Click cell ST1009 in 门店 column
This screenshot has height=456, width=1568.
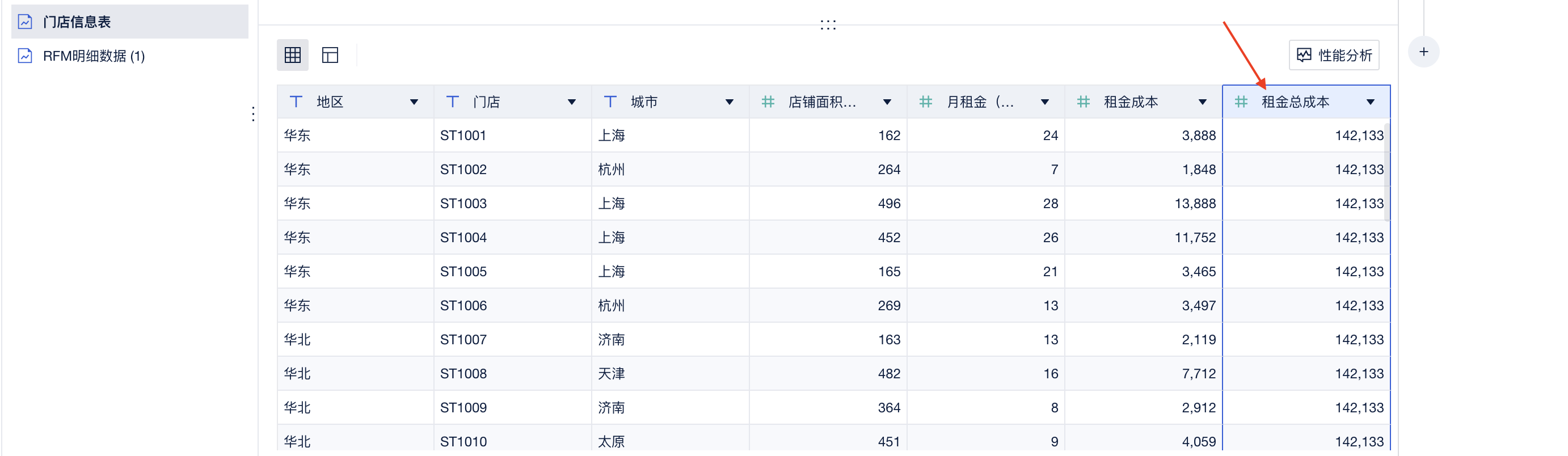(512, 408)
